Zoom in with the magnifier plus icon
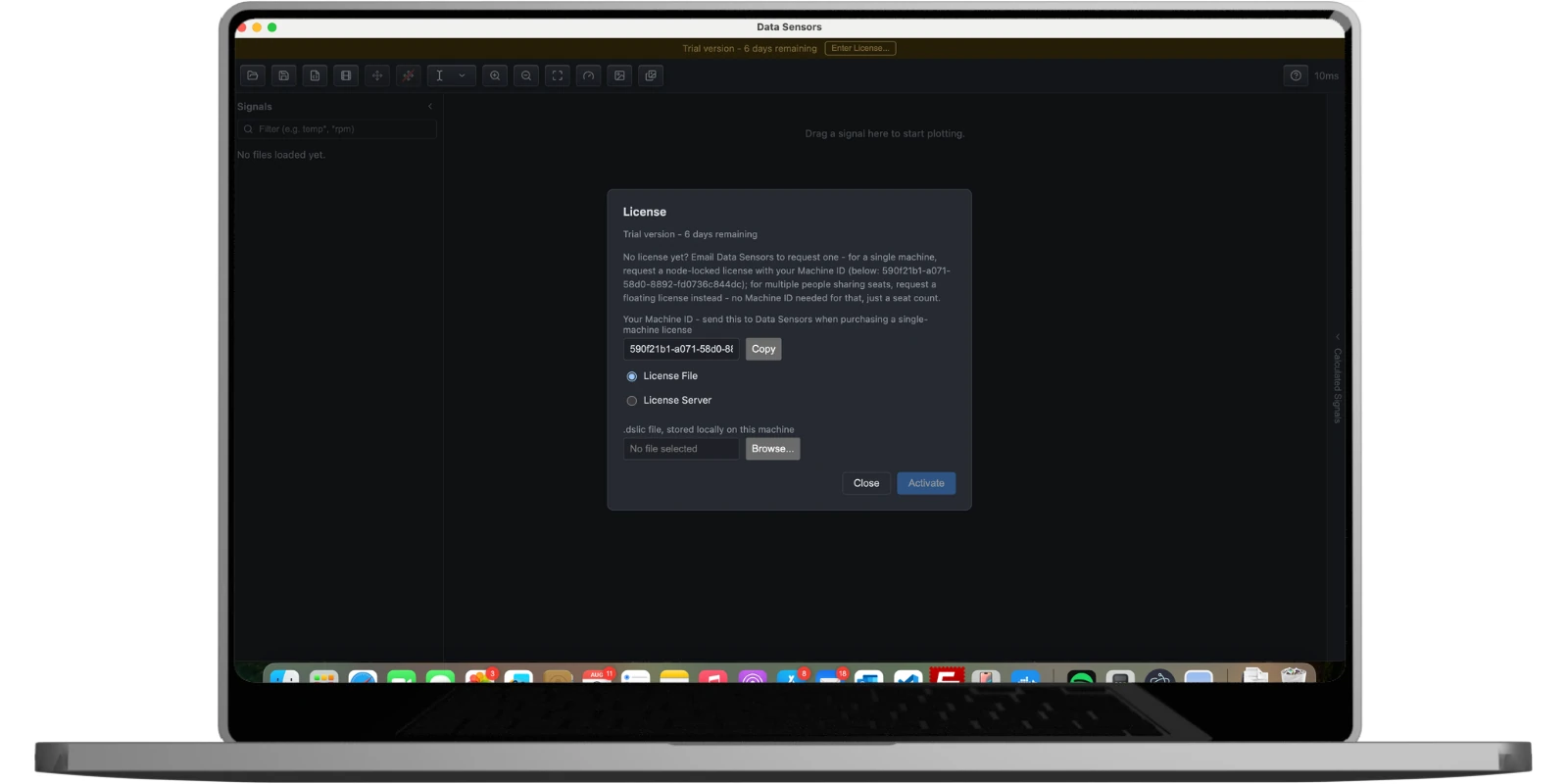Screen dimensions: 1568x784 coord(495,75)
